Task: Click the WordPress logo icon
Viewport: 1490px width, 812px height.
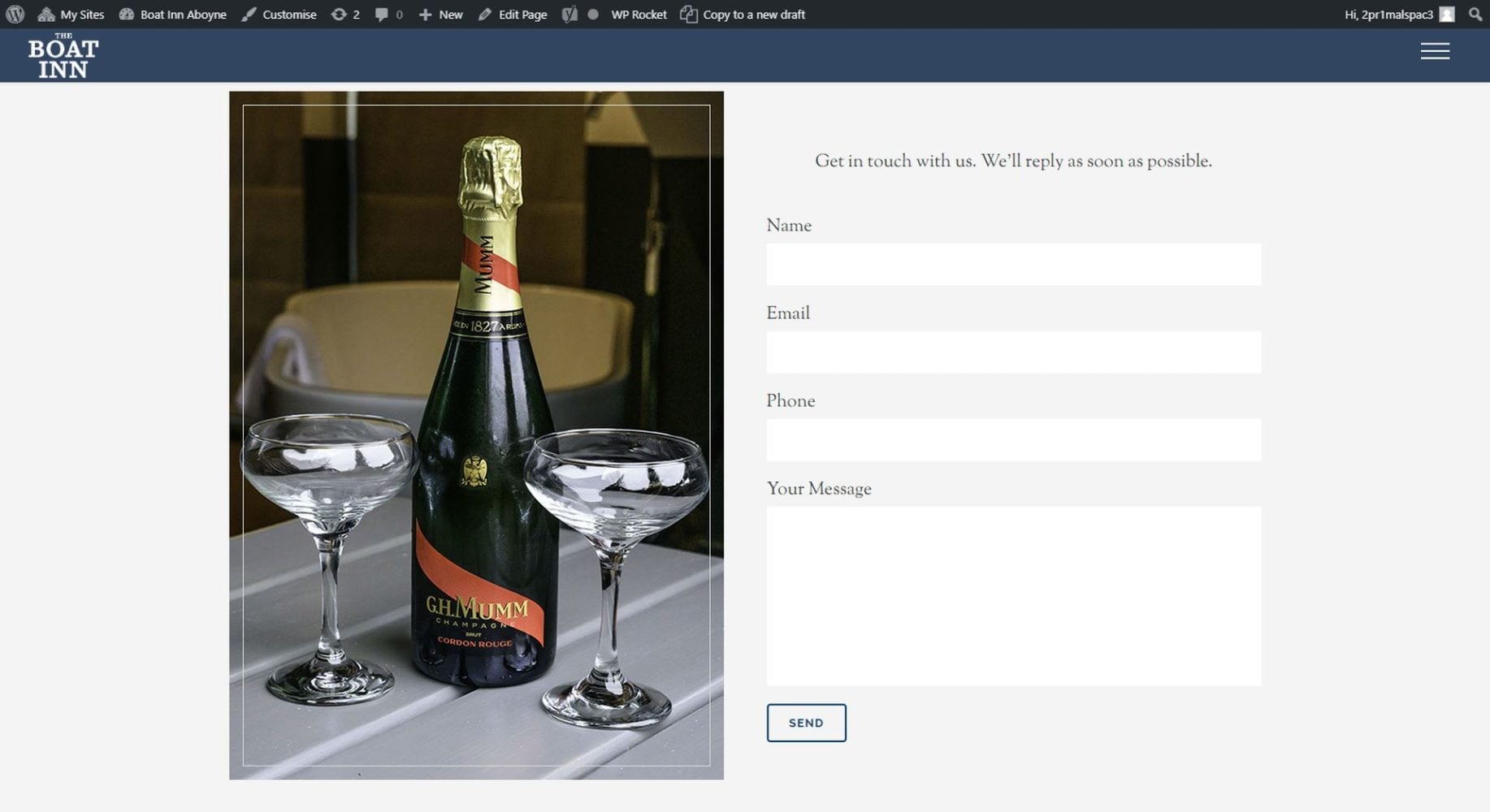Action: tap(15, 14)
